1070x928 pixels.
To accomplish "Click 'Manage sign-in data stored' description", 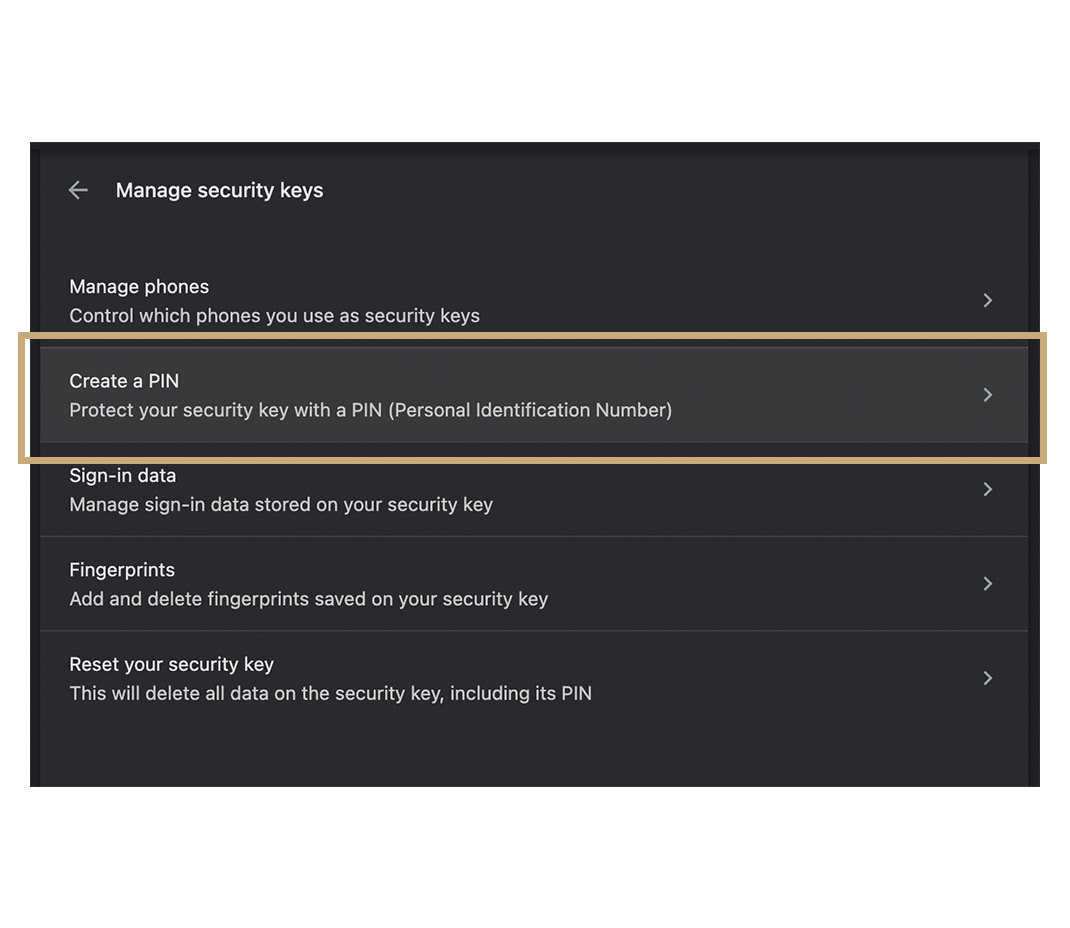I will [x=281, y=505].
